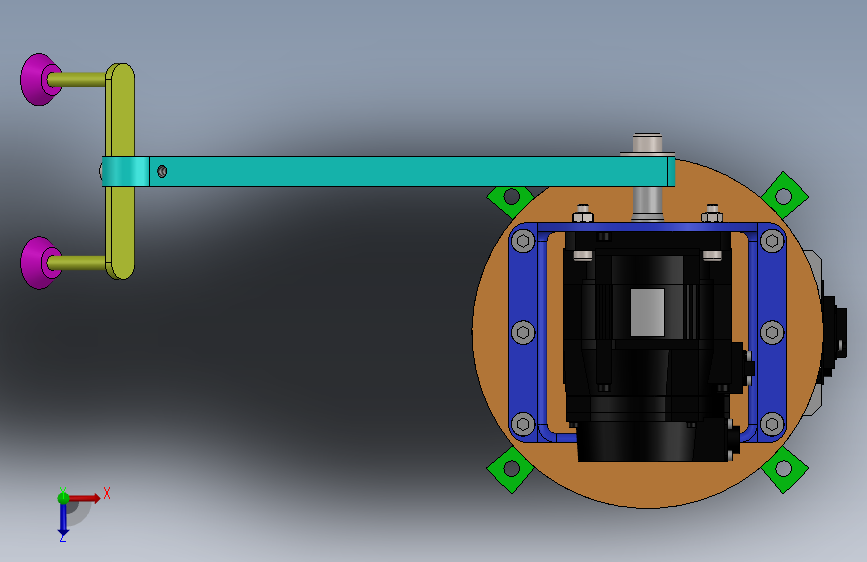Click the bottom-right hex bolt on blue frame
Viewport: 867px width, 562px height.
(772, 424)
